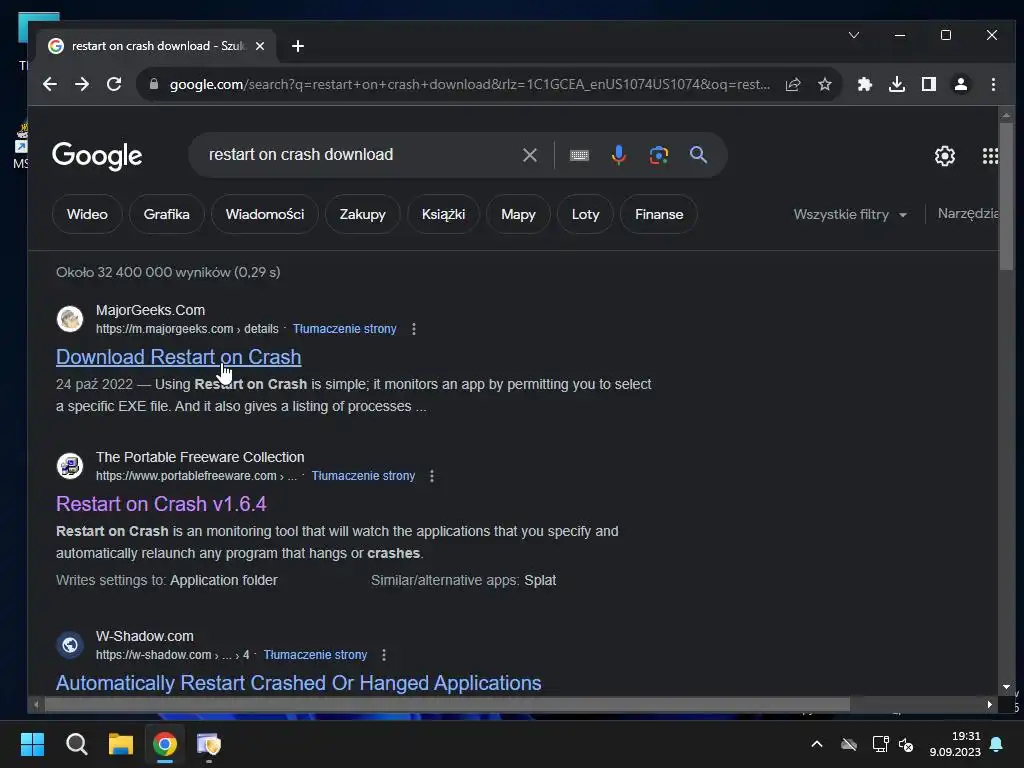Open the notification bell in the taskbar
The image size is (1024, 768).
pyautogui.click(x=997, y=744)
